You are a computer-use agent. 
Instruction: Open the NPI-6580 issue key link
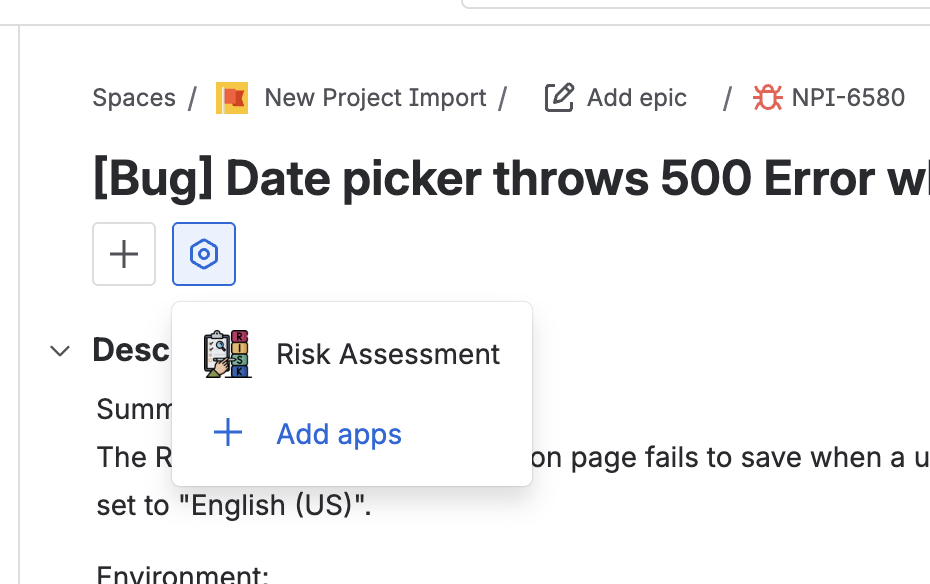(x=848, y=98)
